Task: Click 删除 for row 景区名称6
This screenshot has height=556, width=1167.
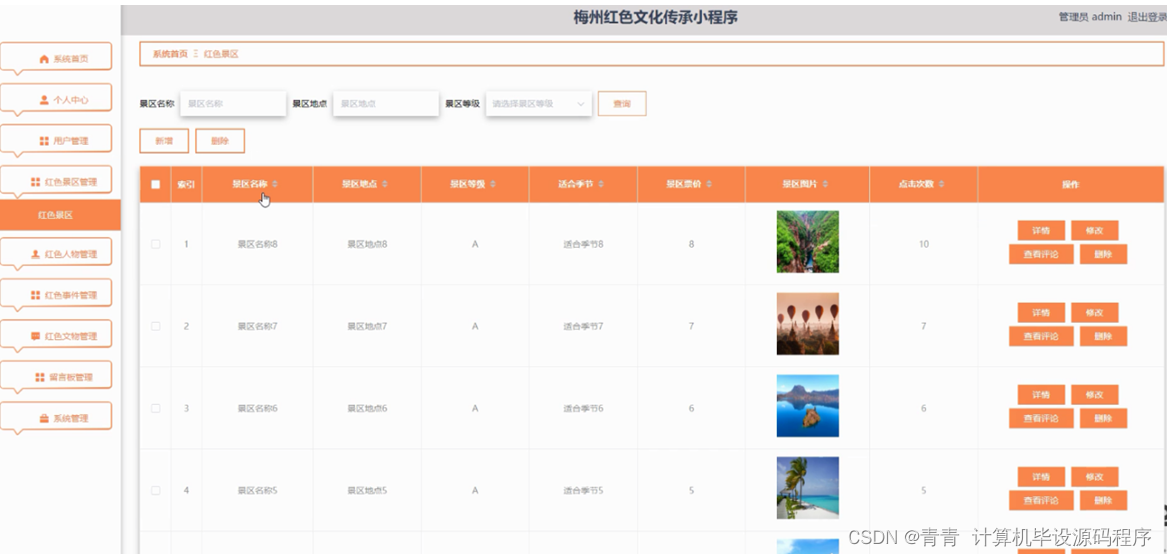Action: click(1104, 418)
